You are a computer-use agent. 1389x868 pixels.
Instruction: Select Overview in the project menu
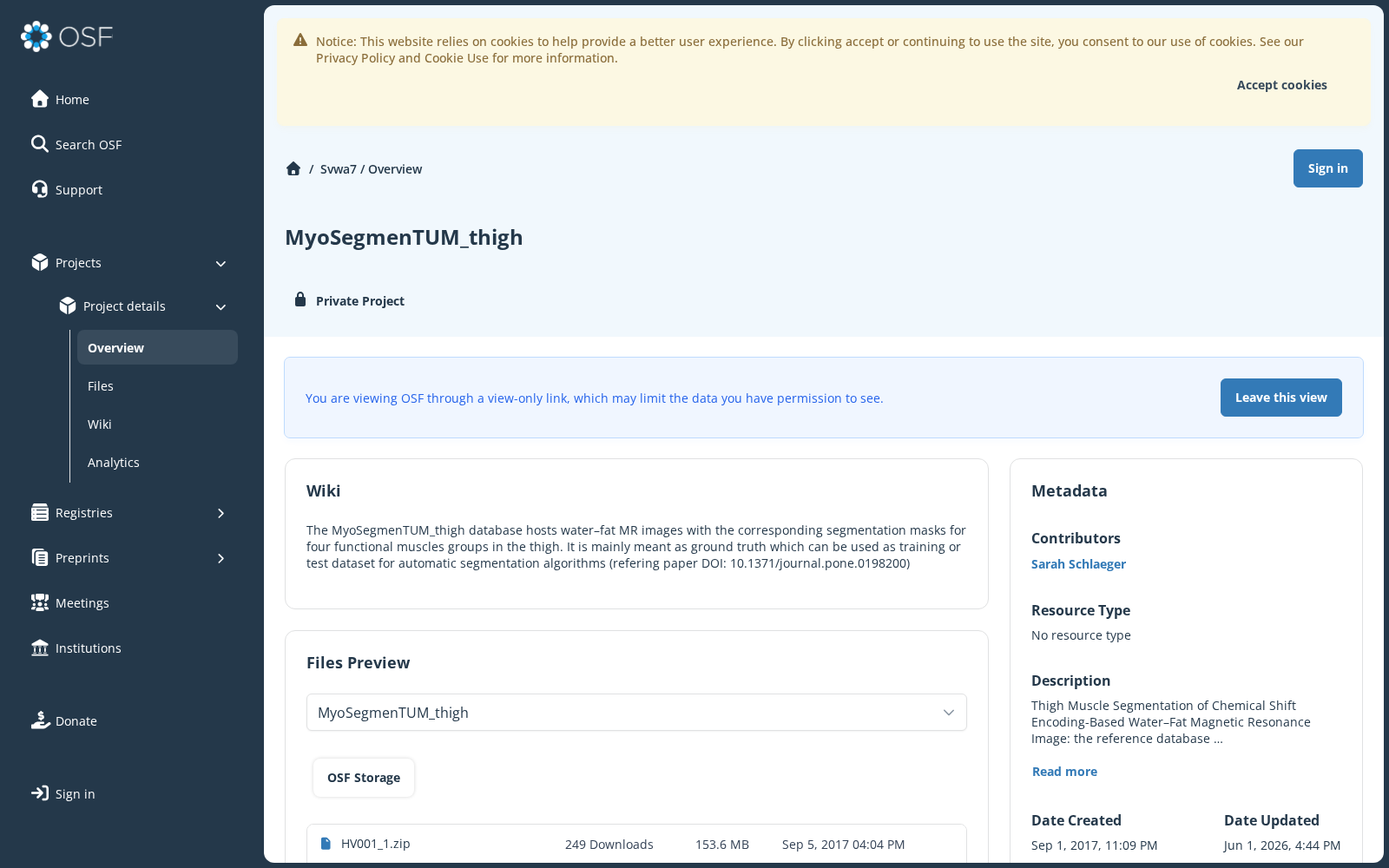tap(157, 347)
